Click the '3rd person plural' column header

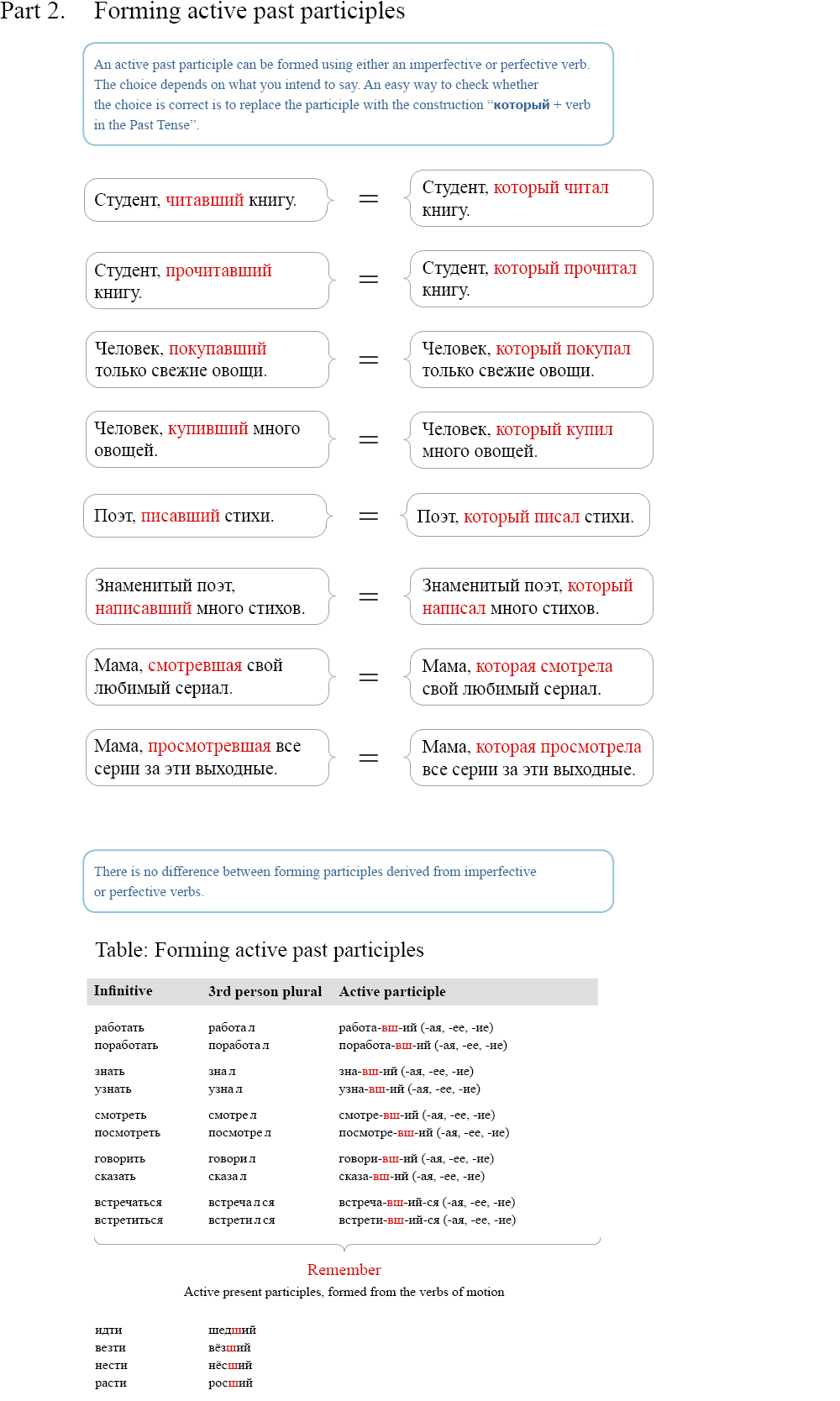(x=265, y=992)
